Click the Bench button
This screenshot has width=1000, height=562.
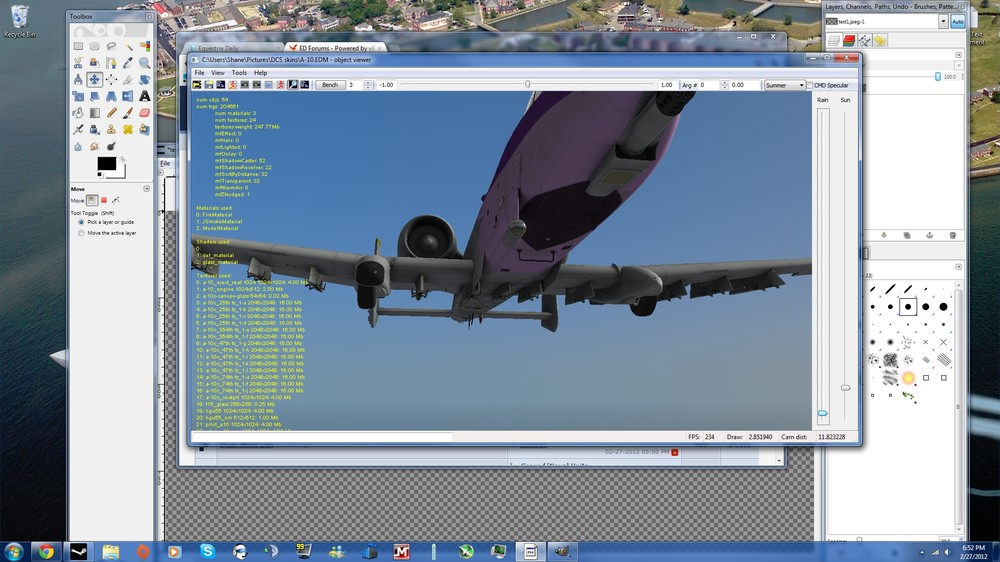coord(330,85)
